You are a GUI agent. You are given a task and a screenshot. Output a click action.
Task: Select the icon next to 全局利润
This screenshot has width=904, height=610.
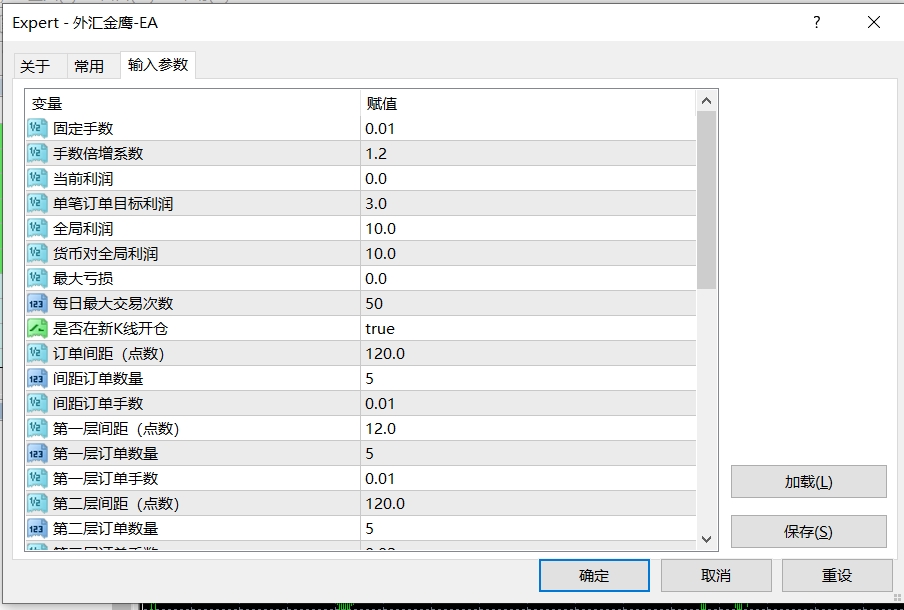tap(37, 228)
